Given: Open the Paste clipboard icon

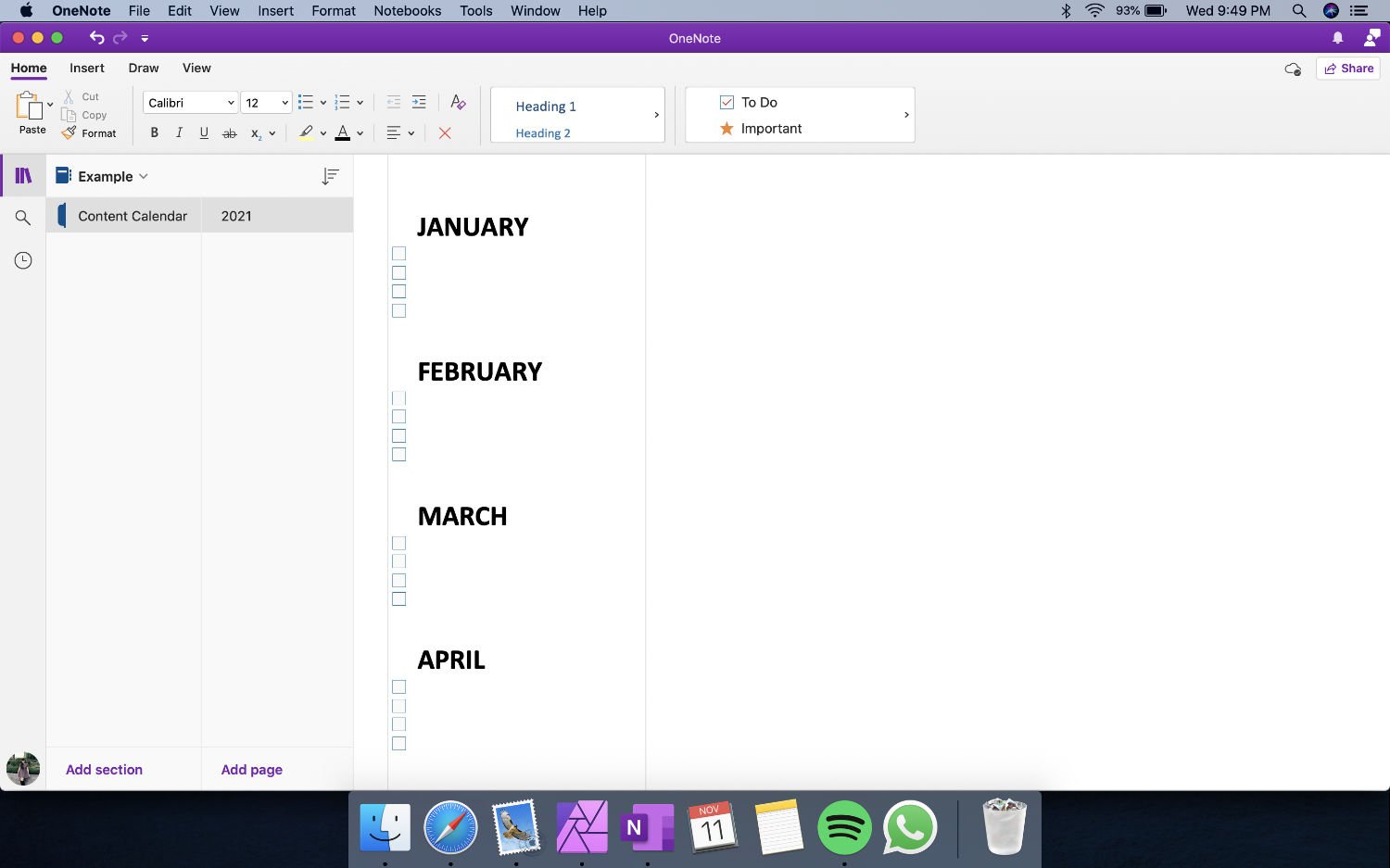Looking at the screenshot, I should pos(29,106).
